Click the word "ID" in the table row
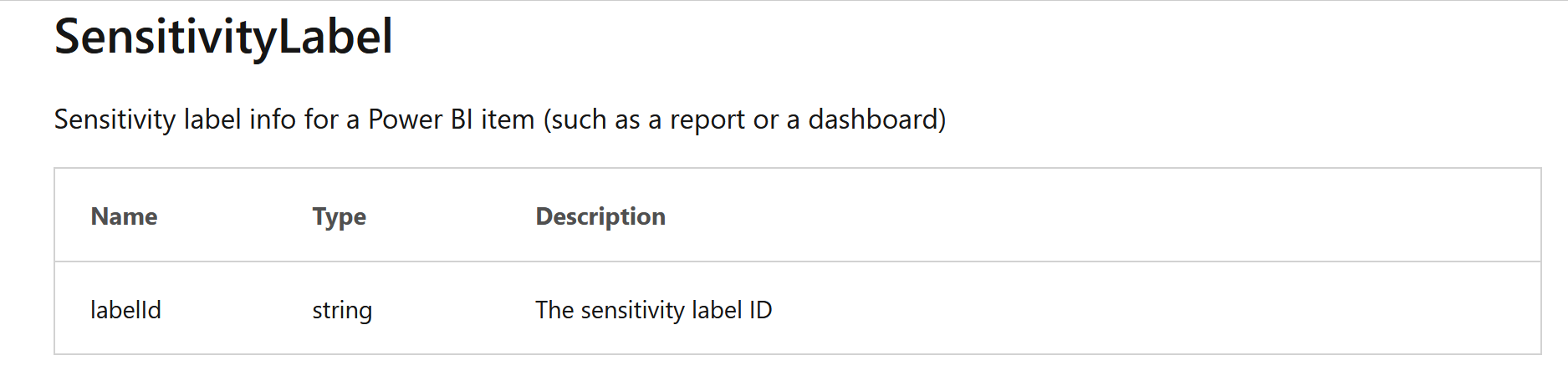Image resolution: width=1568 pixels, height=391 pixels. (760, 310)
